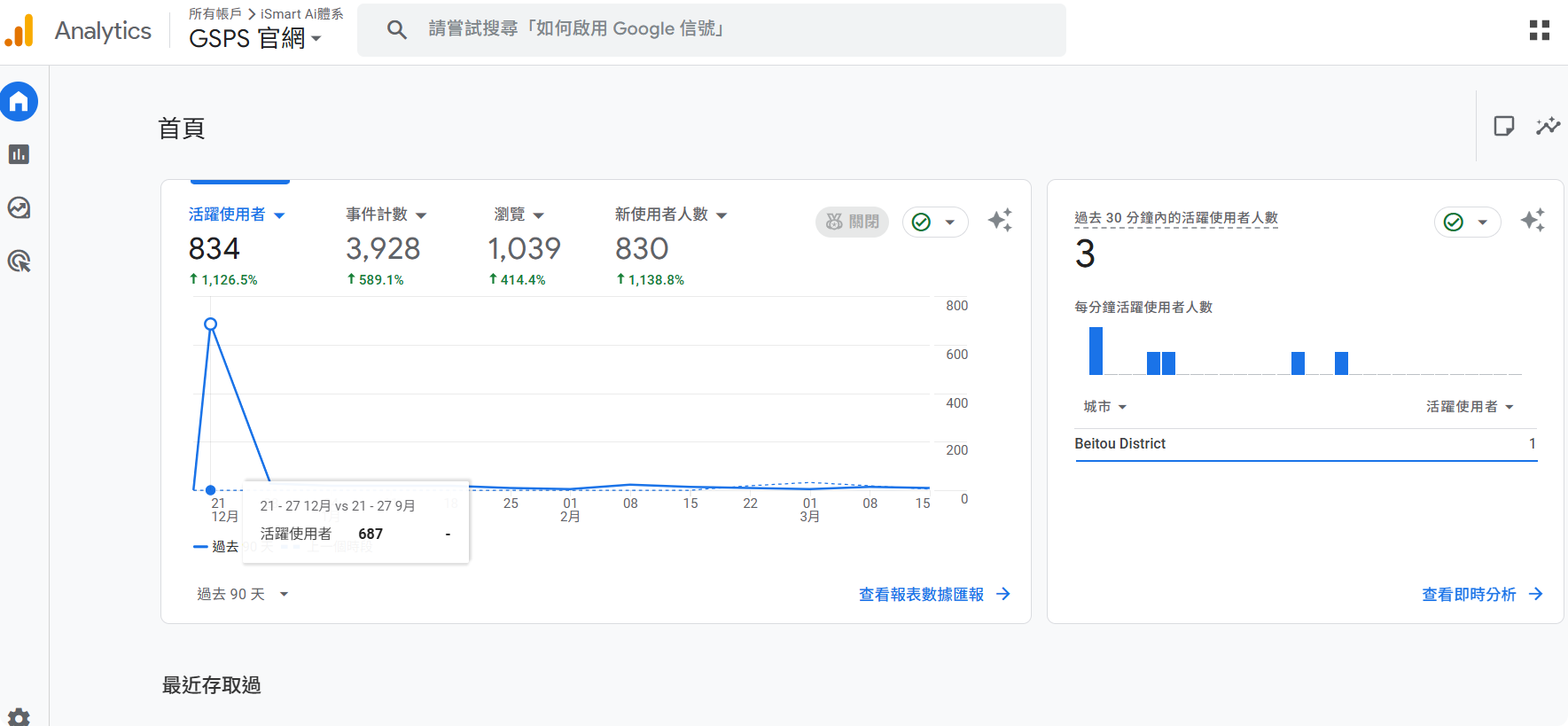Expand the 城市 dimension dropdown

[1104, 407]
